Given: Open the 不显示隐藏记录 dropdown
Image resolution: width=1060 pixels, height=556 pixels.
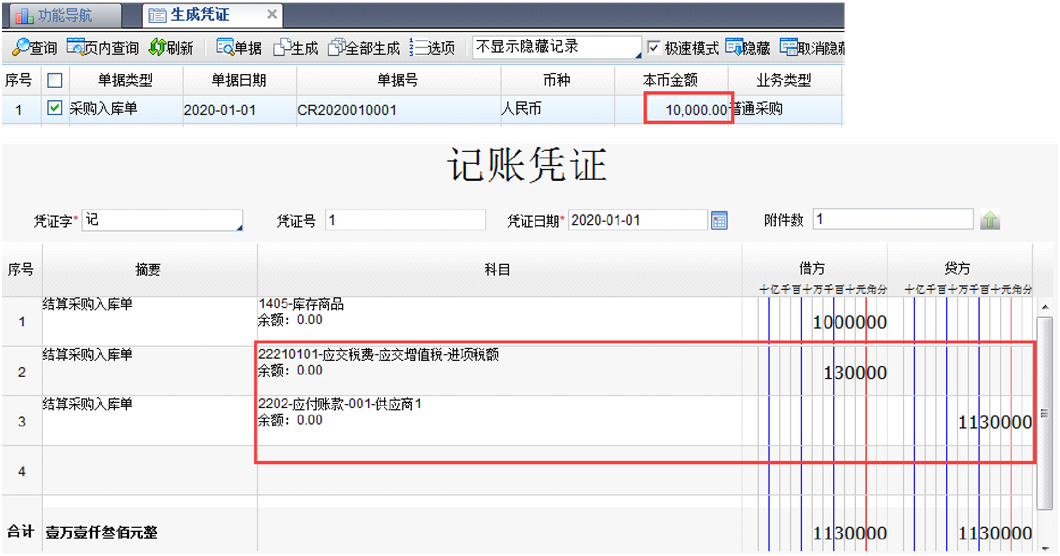Looking at the screenshot, I should (557, 47).
